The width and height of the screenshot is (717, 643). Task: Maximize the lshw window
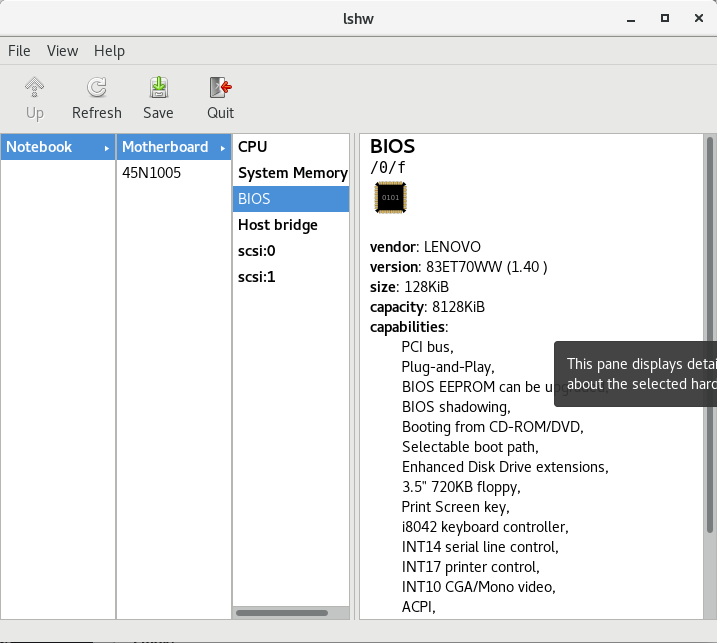665,18
